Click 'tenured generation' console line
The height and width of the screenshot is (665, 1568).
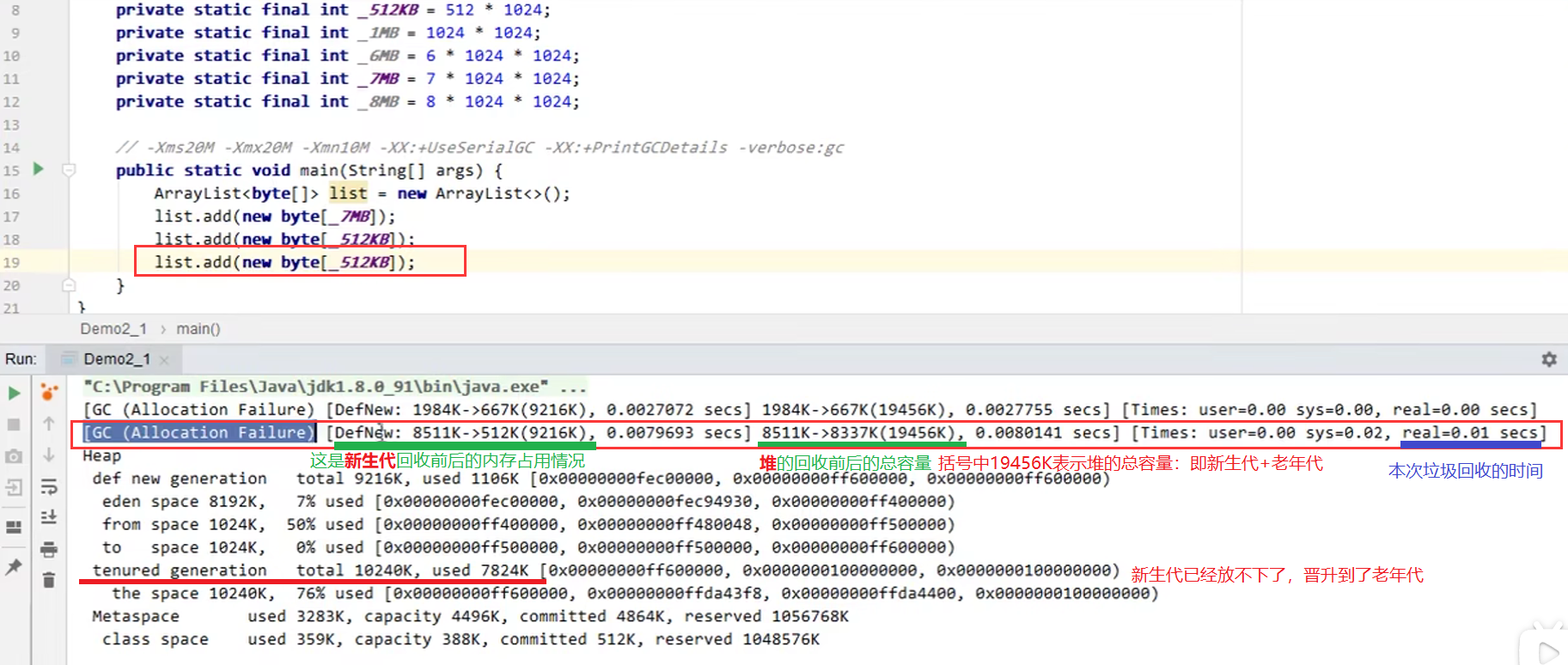point(606,570)
